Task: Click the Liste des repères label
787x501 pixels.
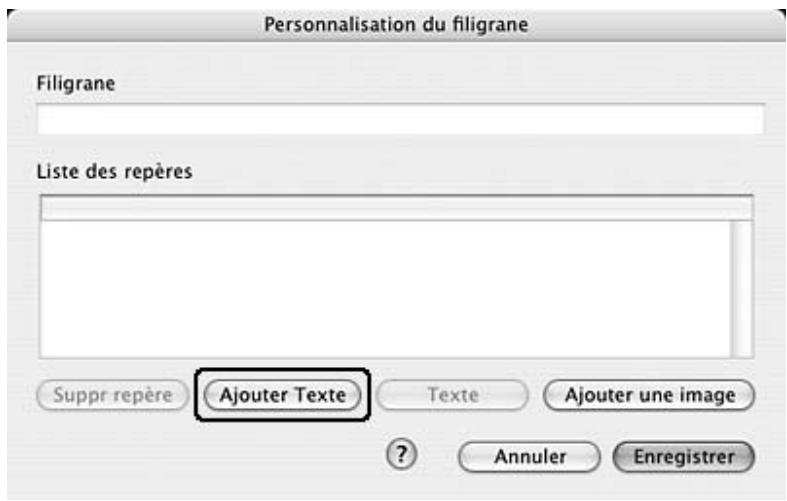Action: click(114, 172)
